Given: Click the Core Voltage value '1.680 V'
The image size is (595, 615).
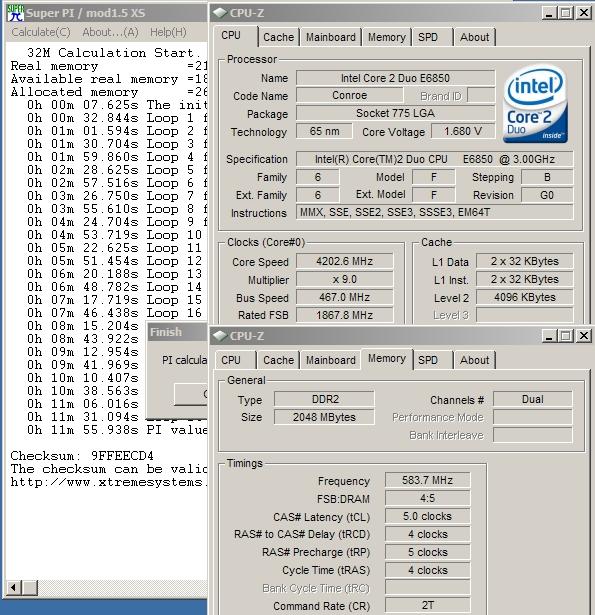Looking at the screenshot, I should [463, 131].
